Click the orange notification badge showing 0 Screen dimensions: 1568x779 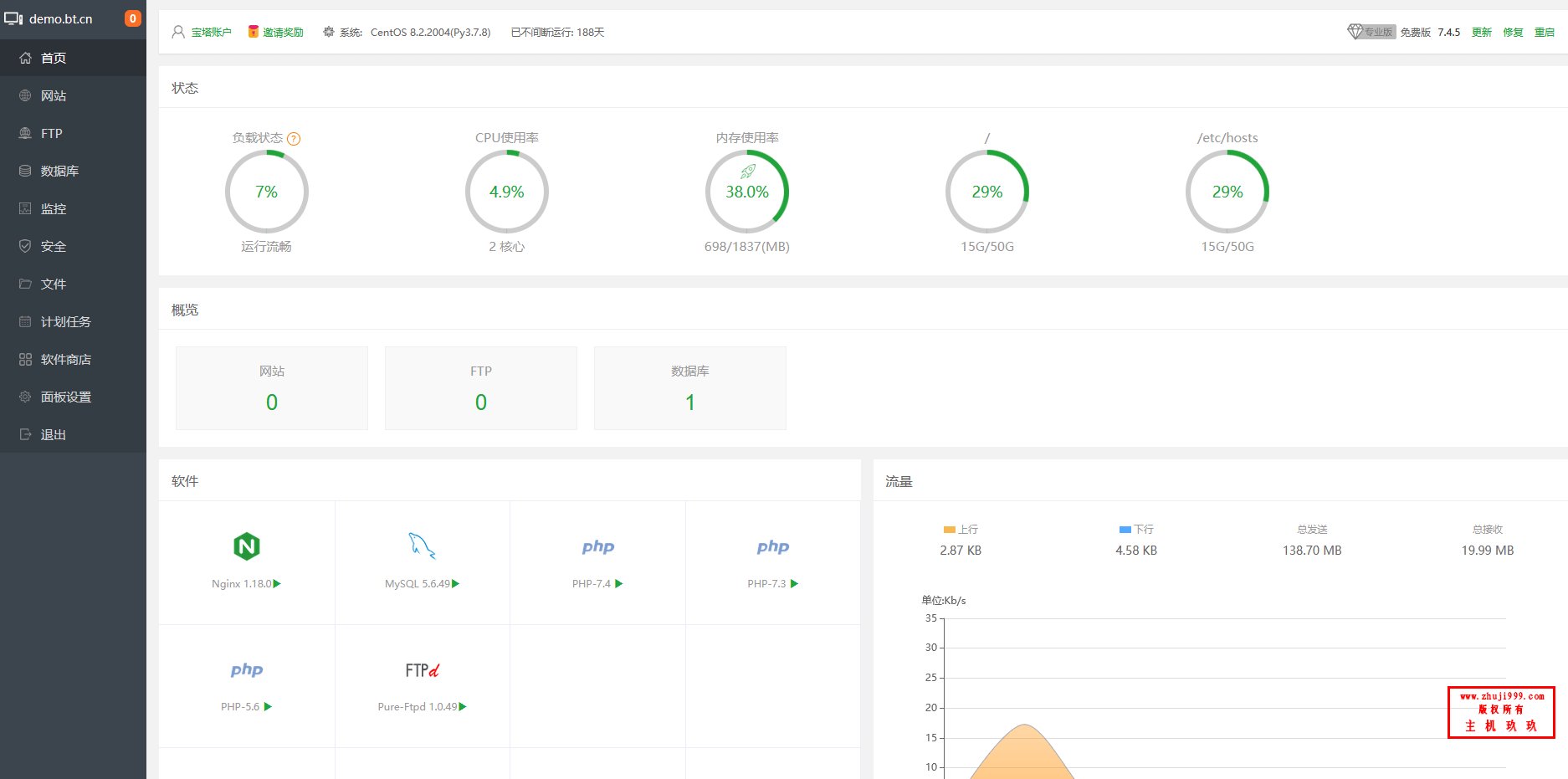tap(133, 18)
